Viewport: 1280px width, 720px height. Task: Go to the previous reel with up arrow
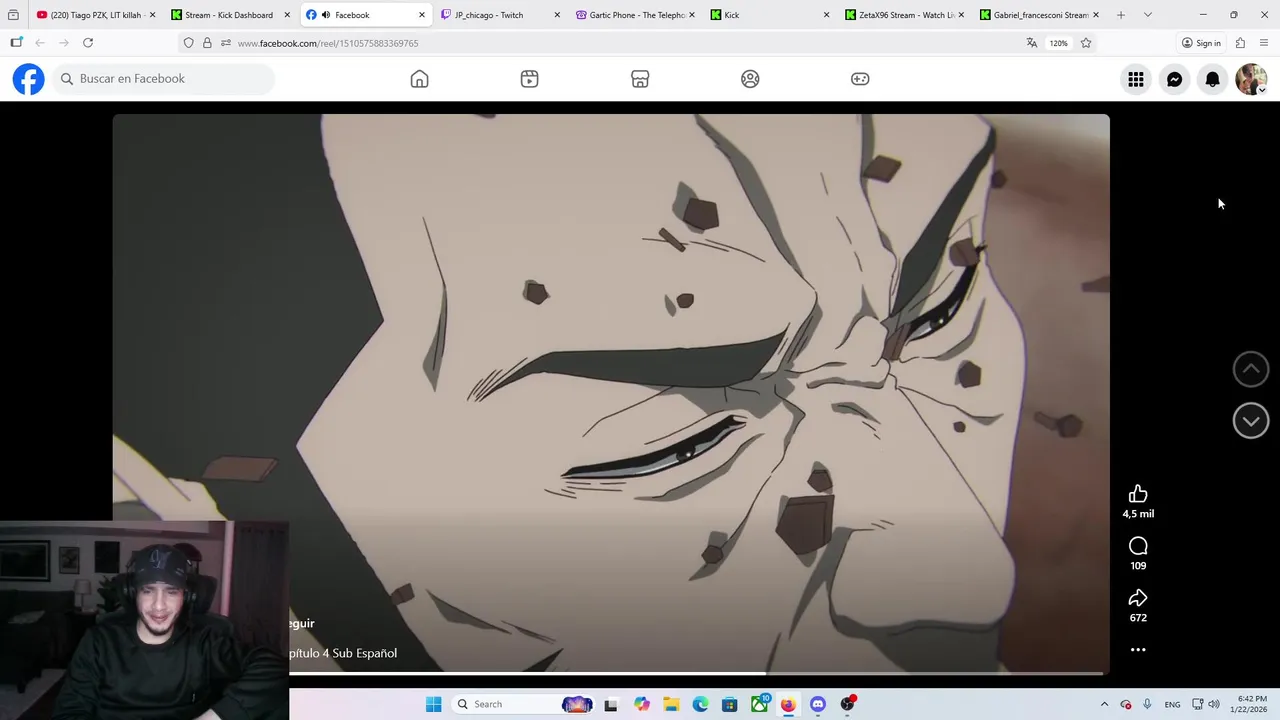tap(1251, 369)
